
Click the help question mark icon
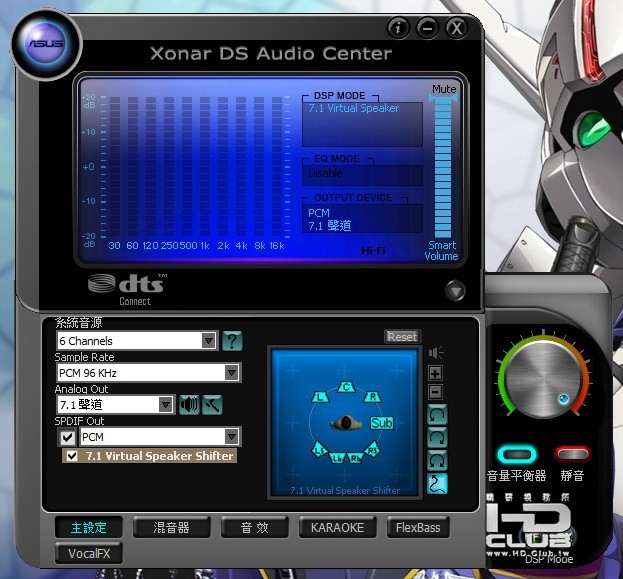(x=232, y=341)
